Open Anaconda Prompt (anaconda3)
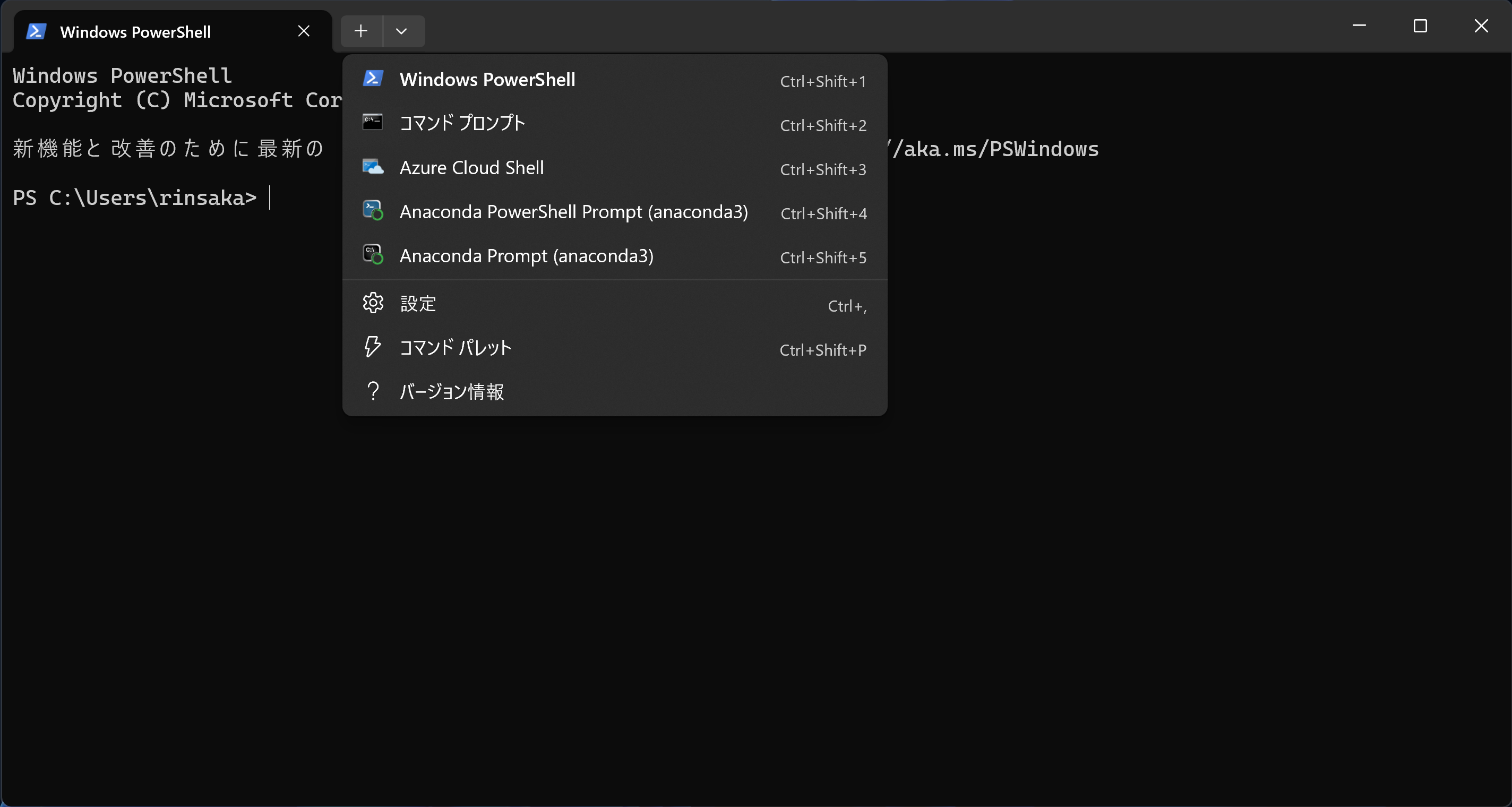Screen dimensions: 1512x807 (x=615, y=256)
